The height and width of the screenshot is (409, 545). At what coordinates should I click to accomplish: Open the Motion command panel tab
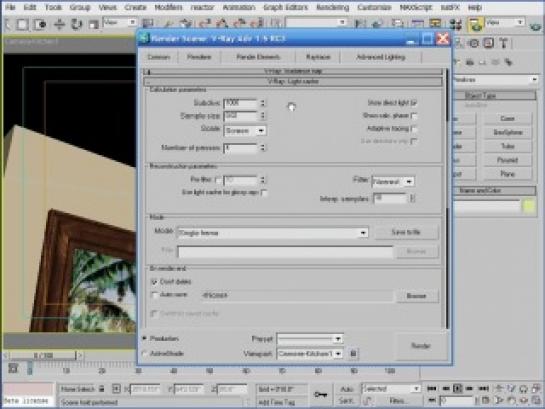pos(474,43)
